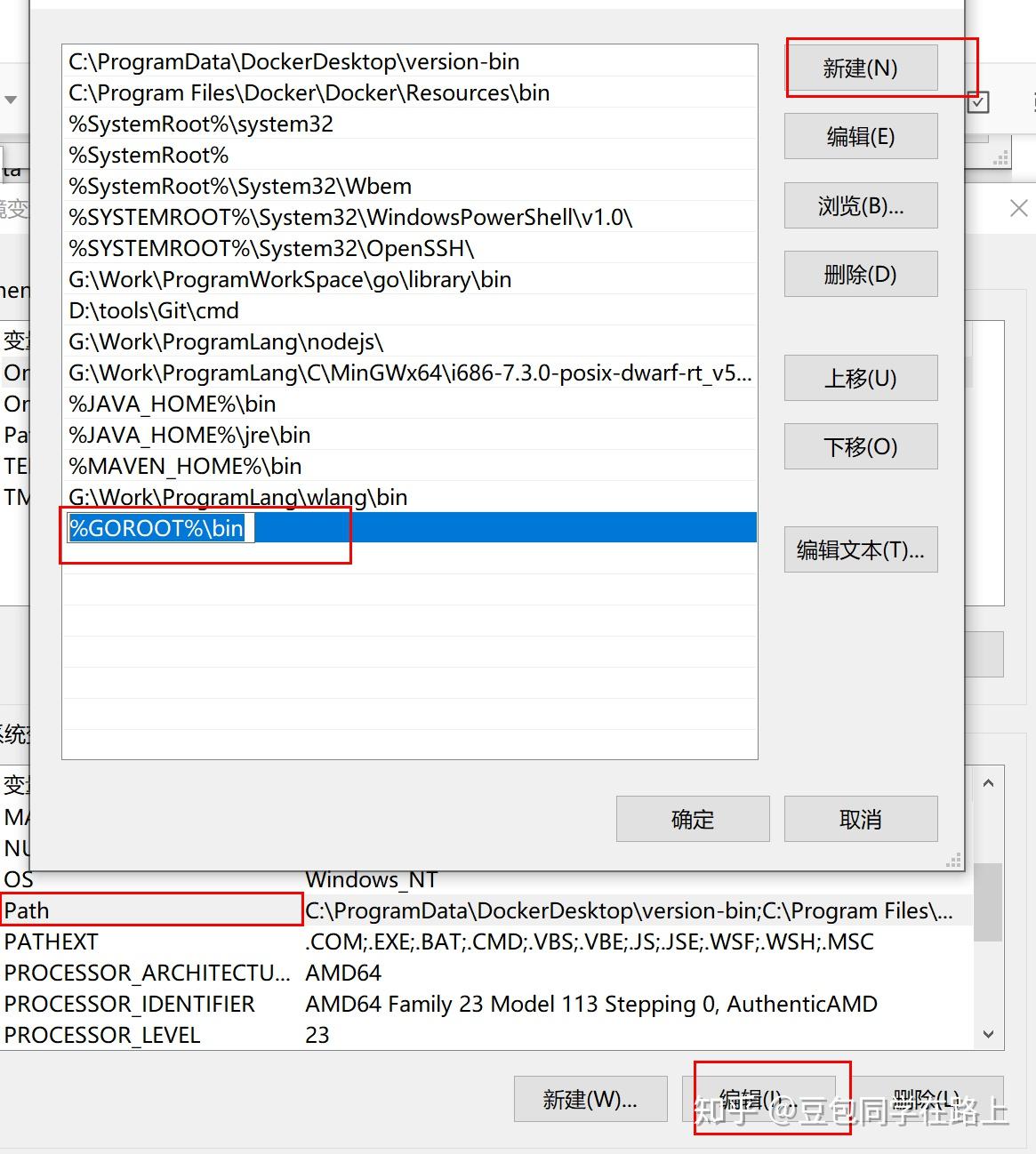This screenshot has width=1036, height=1154.
Task: Cancel the dialog with 取消
Action: [860, 819]
